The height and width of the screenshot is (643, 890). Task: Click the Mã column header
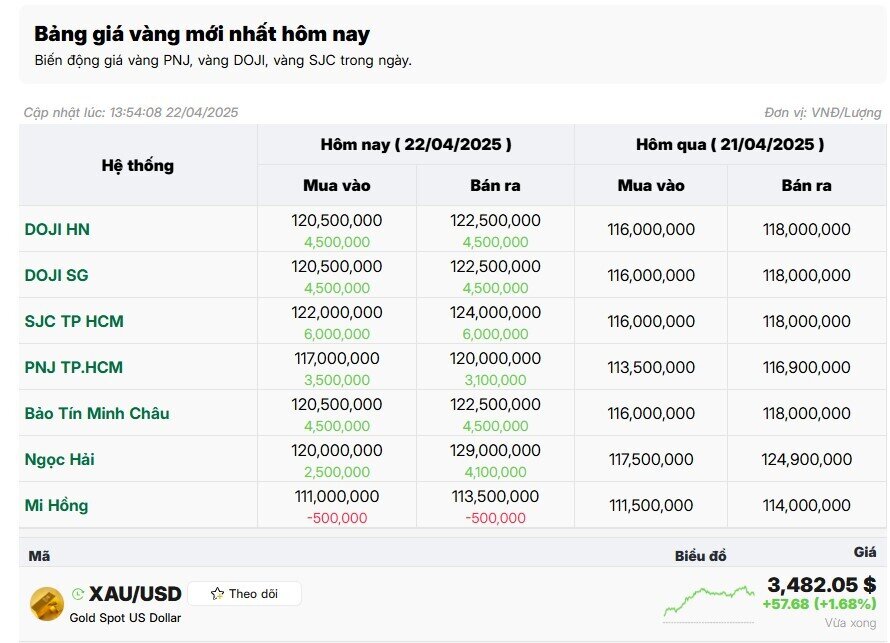coord(39,556)
